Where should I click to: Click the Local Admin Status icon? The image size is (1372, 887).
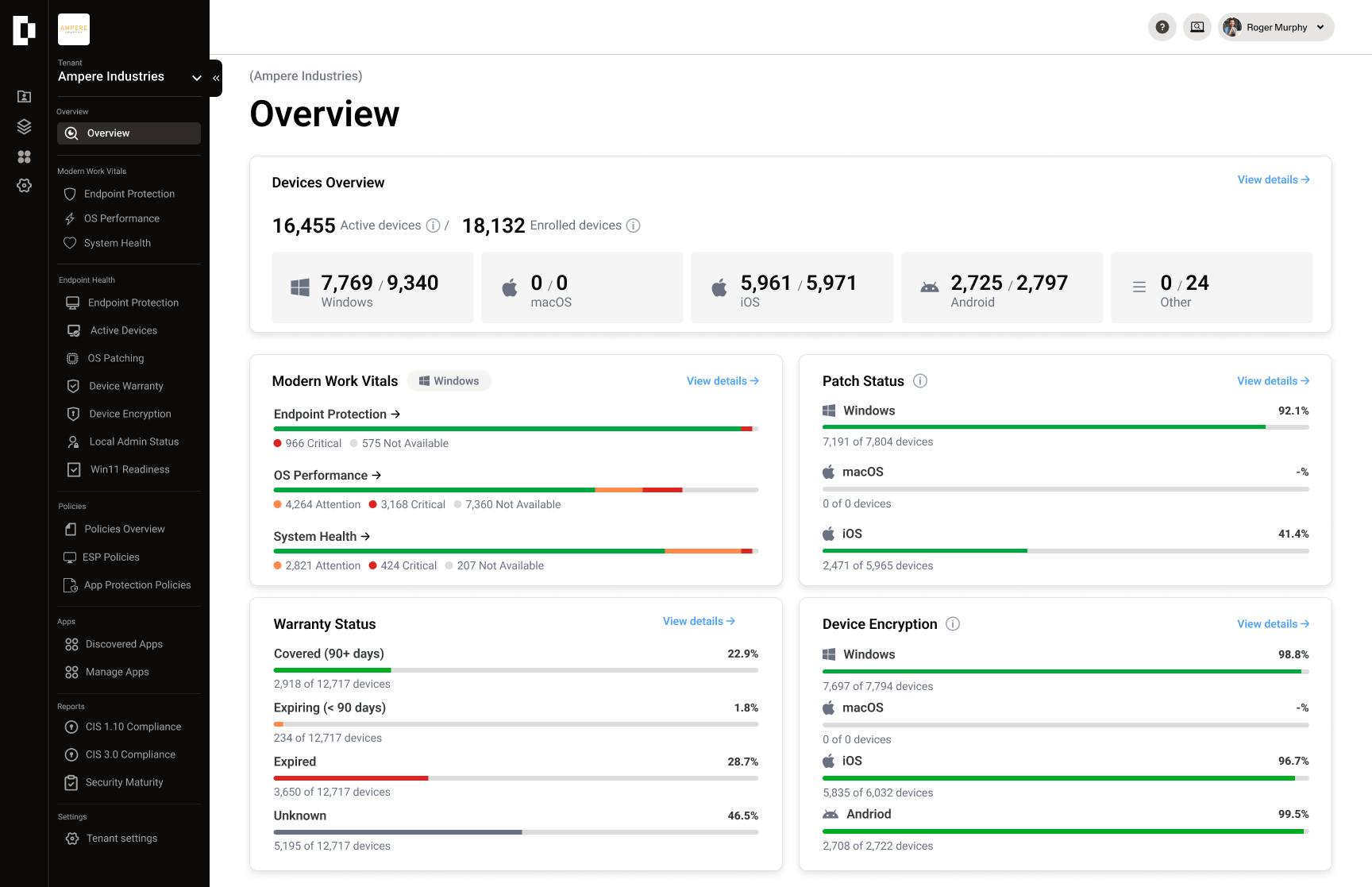(x=73, y=442)
